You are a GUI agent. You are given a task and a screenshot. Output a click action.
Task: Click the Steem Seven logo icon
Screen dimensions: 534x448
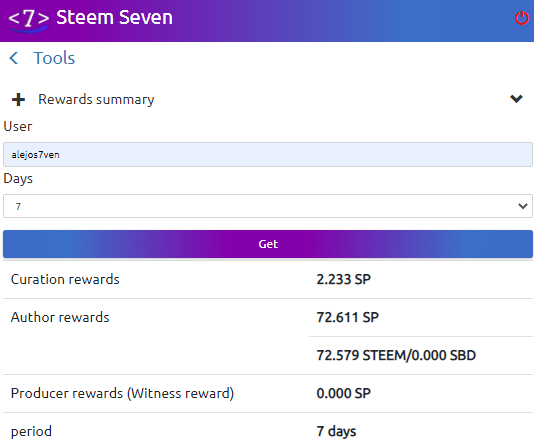pos(29,20)
